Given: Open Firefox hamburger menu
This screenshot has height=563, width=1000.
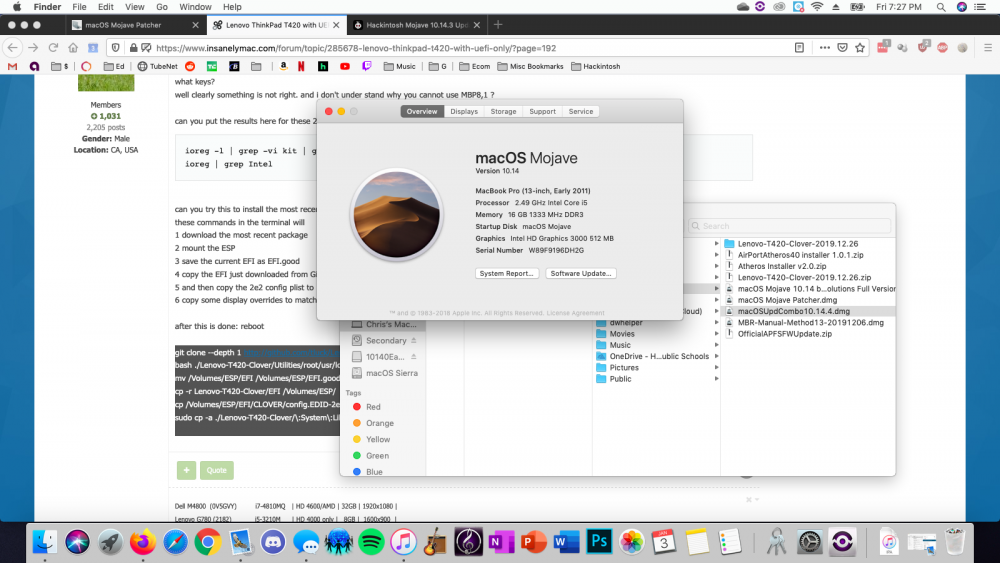Looking at the screenshot, I should [x=988, y=48].
